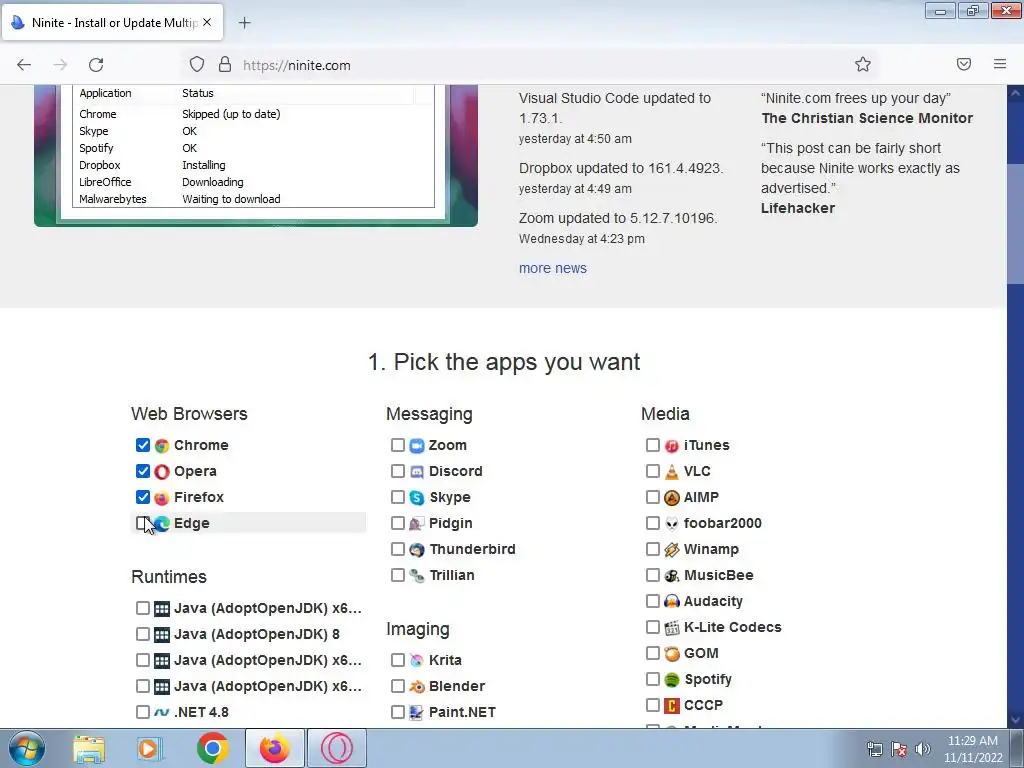
Task: Click the CCCP icon under Media
Action: 671,706
